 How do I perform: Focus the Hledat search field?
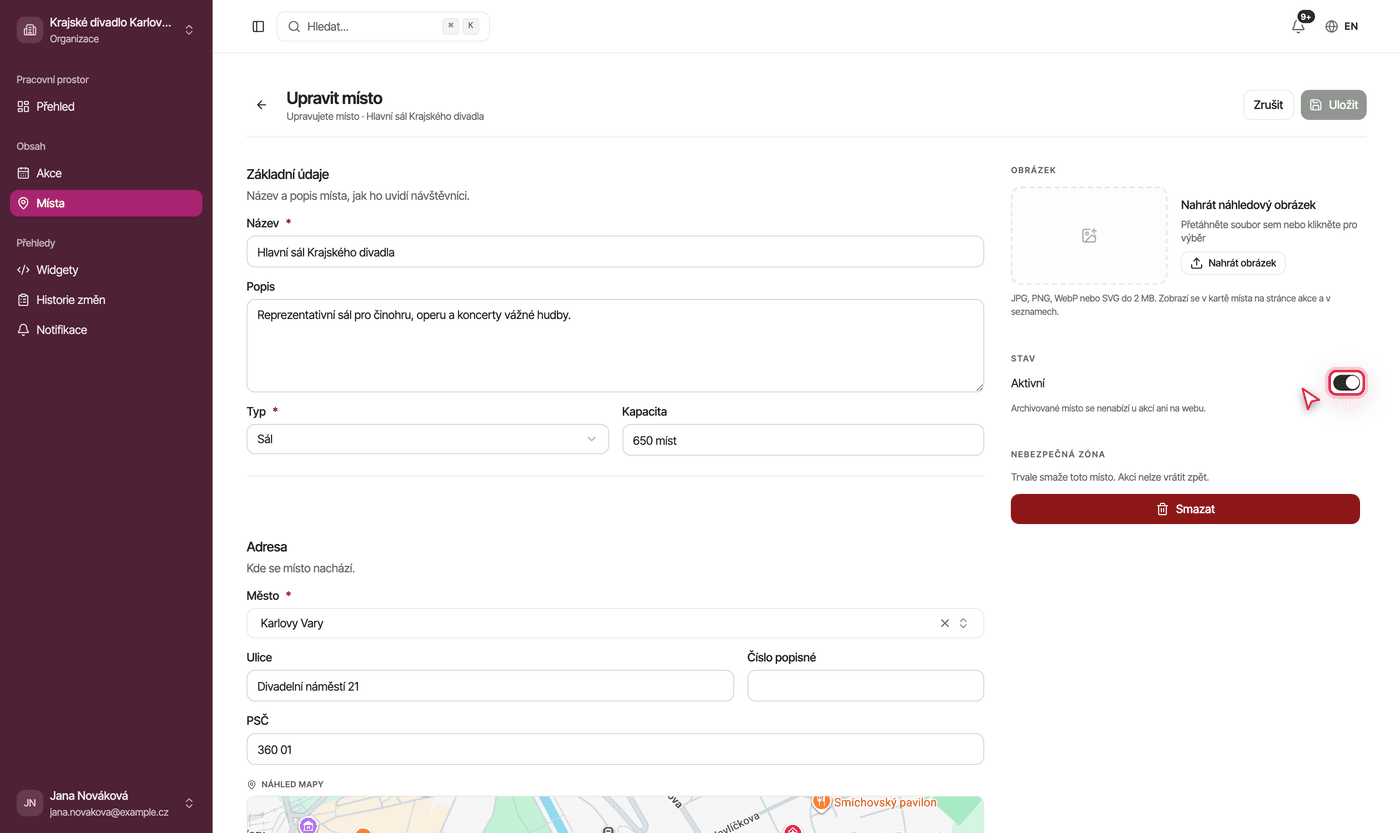click(x=383, y=27)
